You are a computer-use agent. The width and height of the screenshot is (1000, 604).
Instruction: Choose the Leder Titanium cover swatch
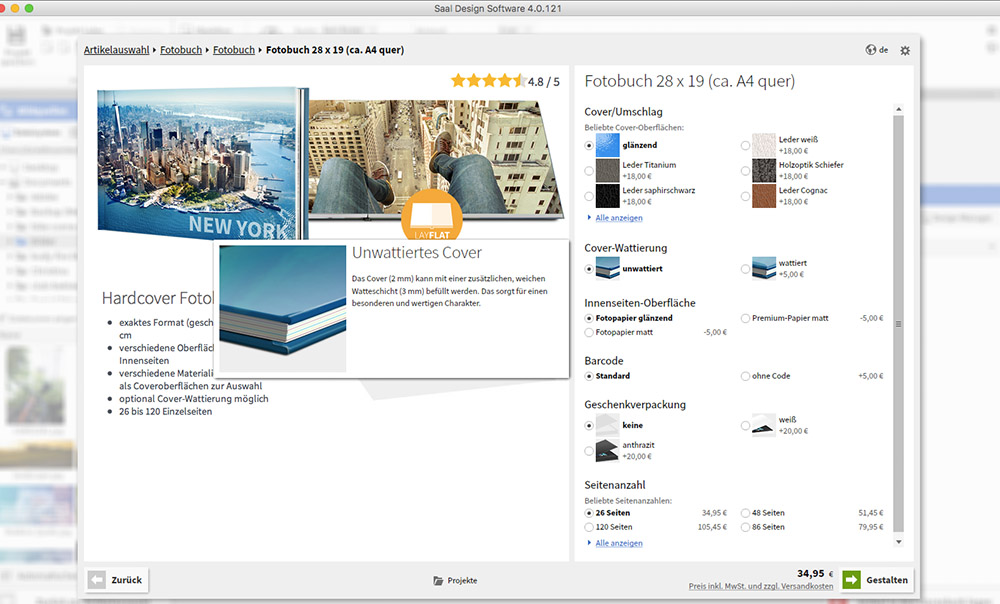607,171
